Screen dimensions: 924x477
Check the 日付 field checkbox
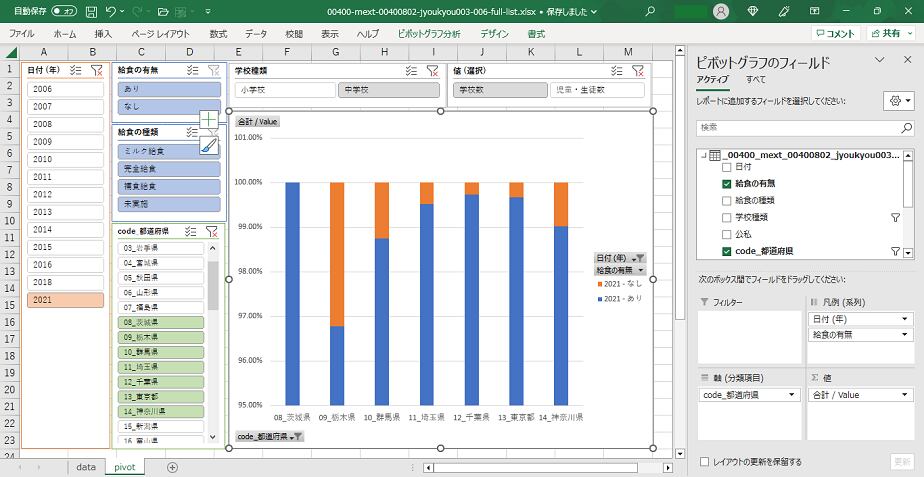[x=727, y=167]
